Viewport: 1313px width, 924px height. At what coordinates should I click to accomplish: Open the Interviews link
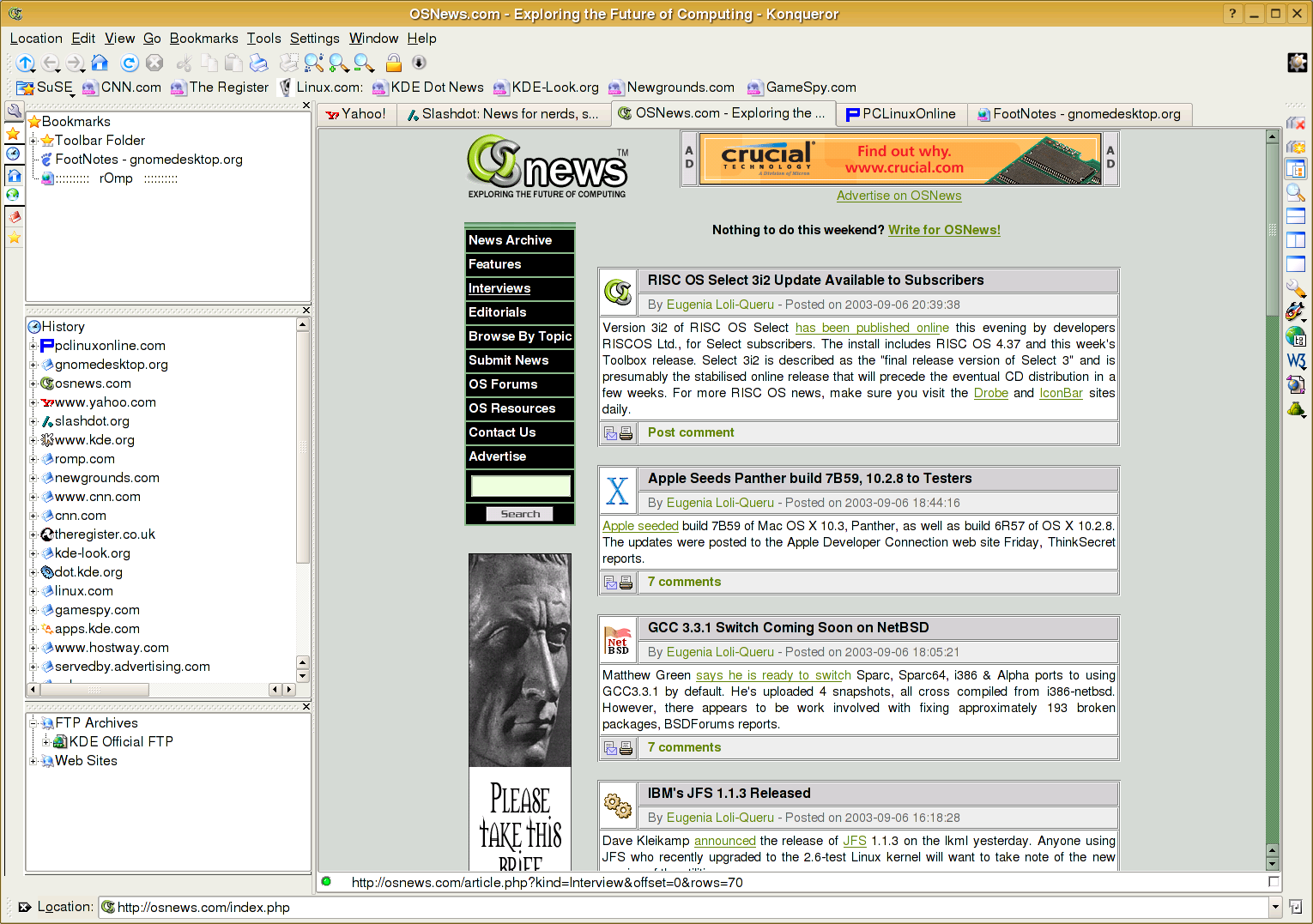click(x=499, y=288)
